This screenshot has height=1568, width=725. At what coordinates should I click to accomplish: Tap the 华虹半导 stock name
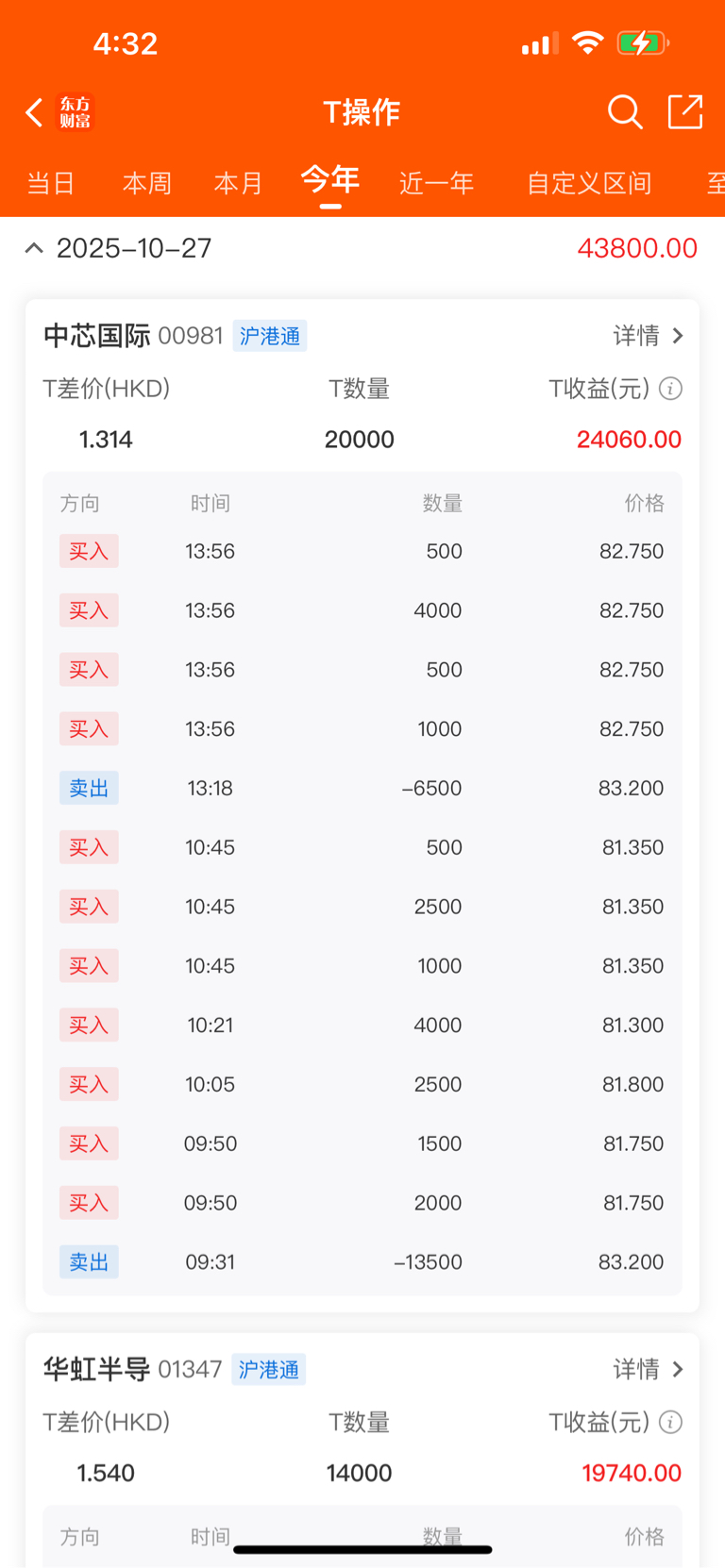96,1369
